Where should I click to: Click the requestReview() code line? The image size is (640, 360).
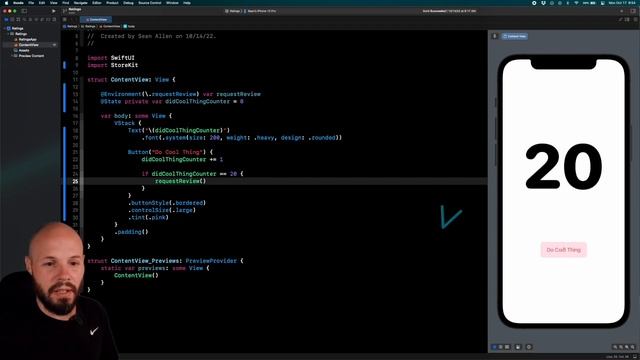tap(180, 181)
